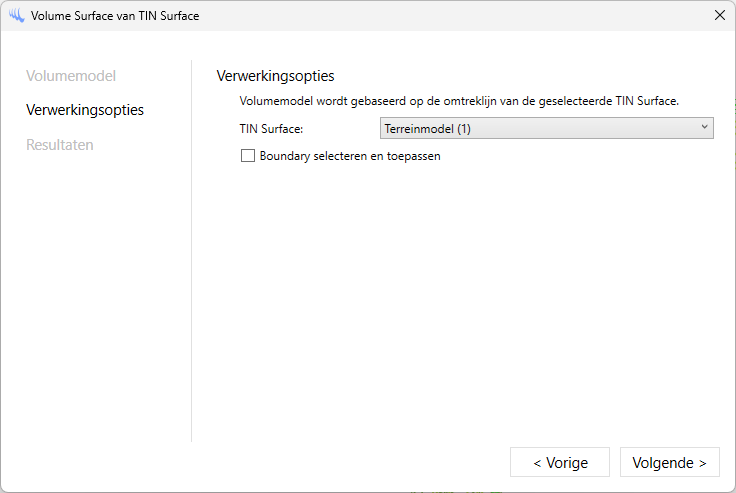Click the vertical divider line beside the sidebar

point(191,250)
